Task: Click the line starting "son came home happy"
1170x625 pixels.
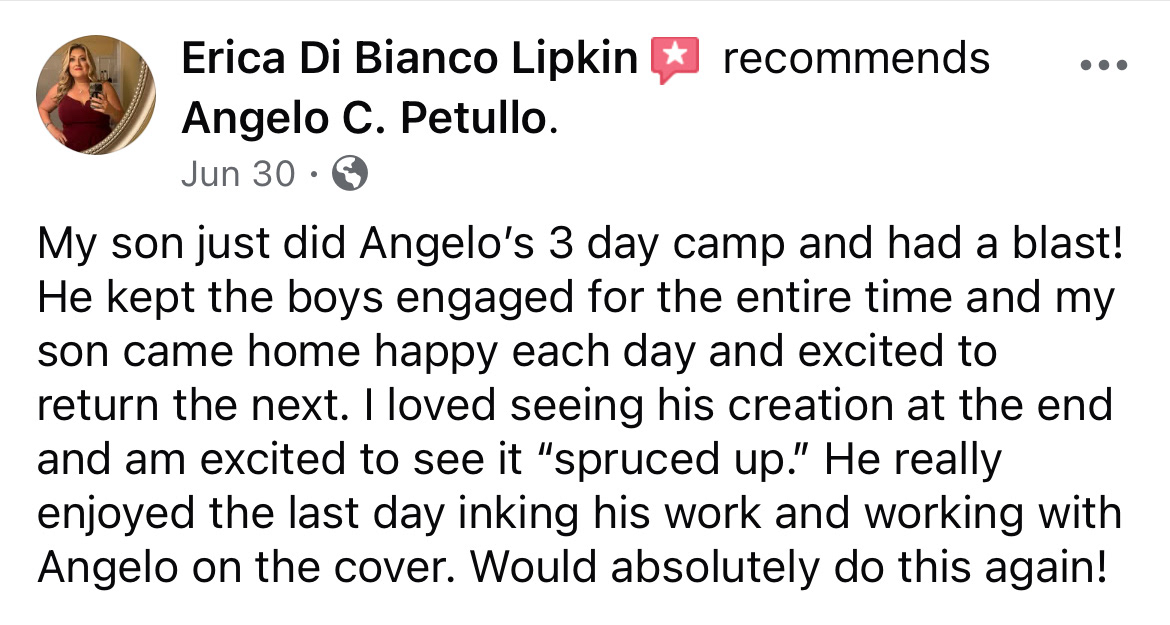Action: point(517,352)
